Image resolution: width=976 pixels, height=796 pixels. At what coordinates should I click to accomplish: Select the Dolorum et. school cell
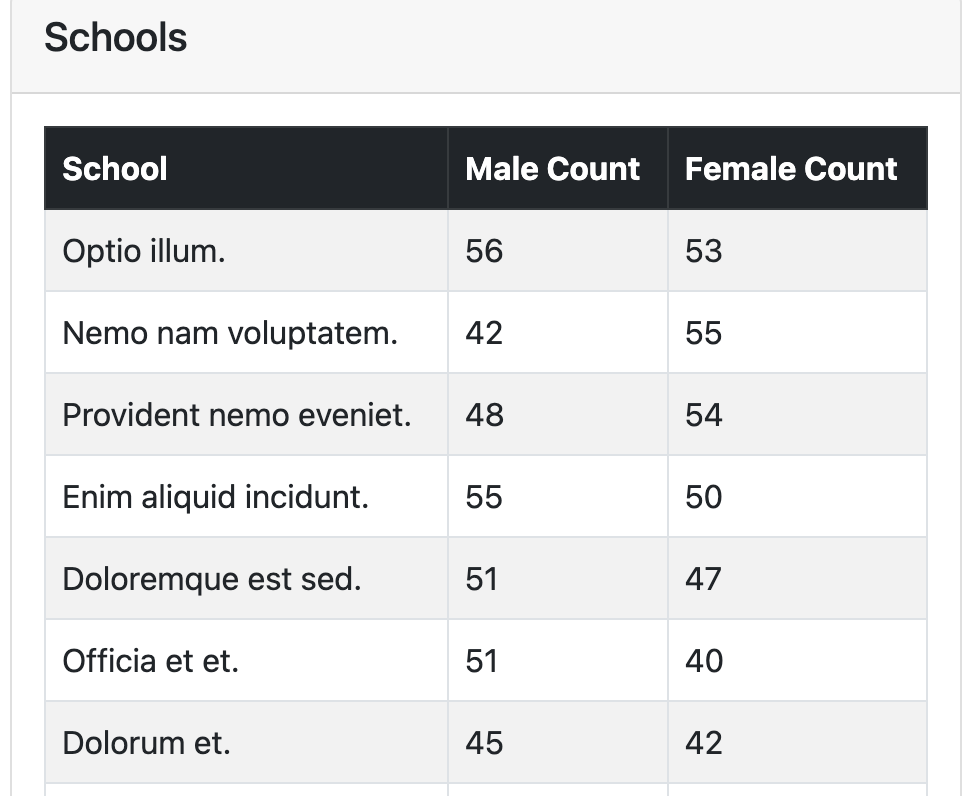(246, 743)
